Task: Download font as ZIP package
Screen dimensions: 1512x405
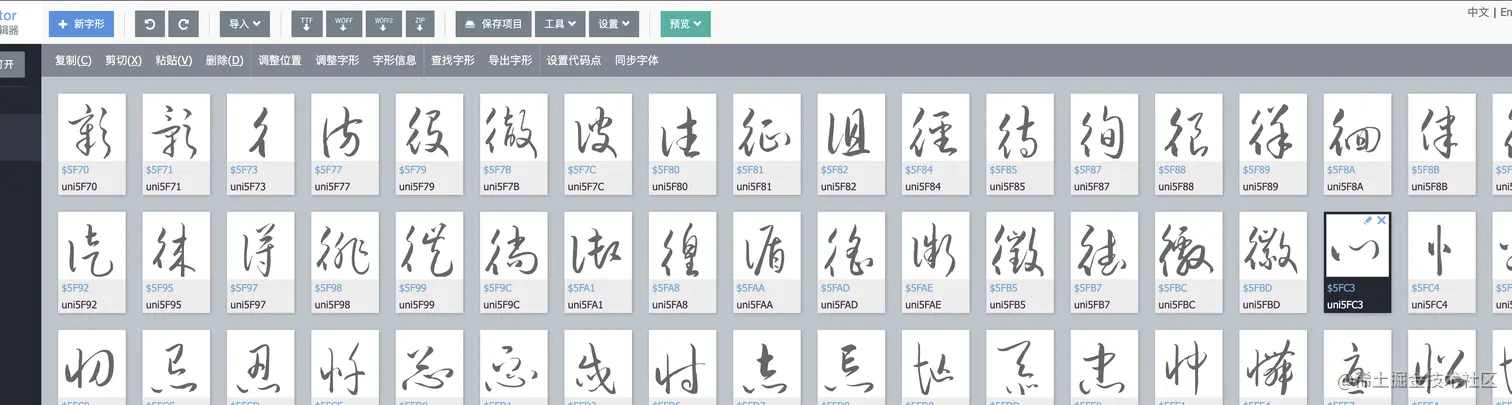Action: [420, 23]
